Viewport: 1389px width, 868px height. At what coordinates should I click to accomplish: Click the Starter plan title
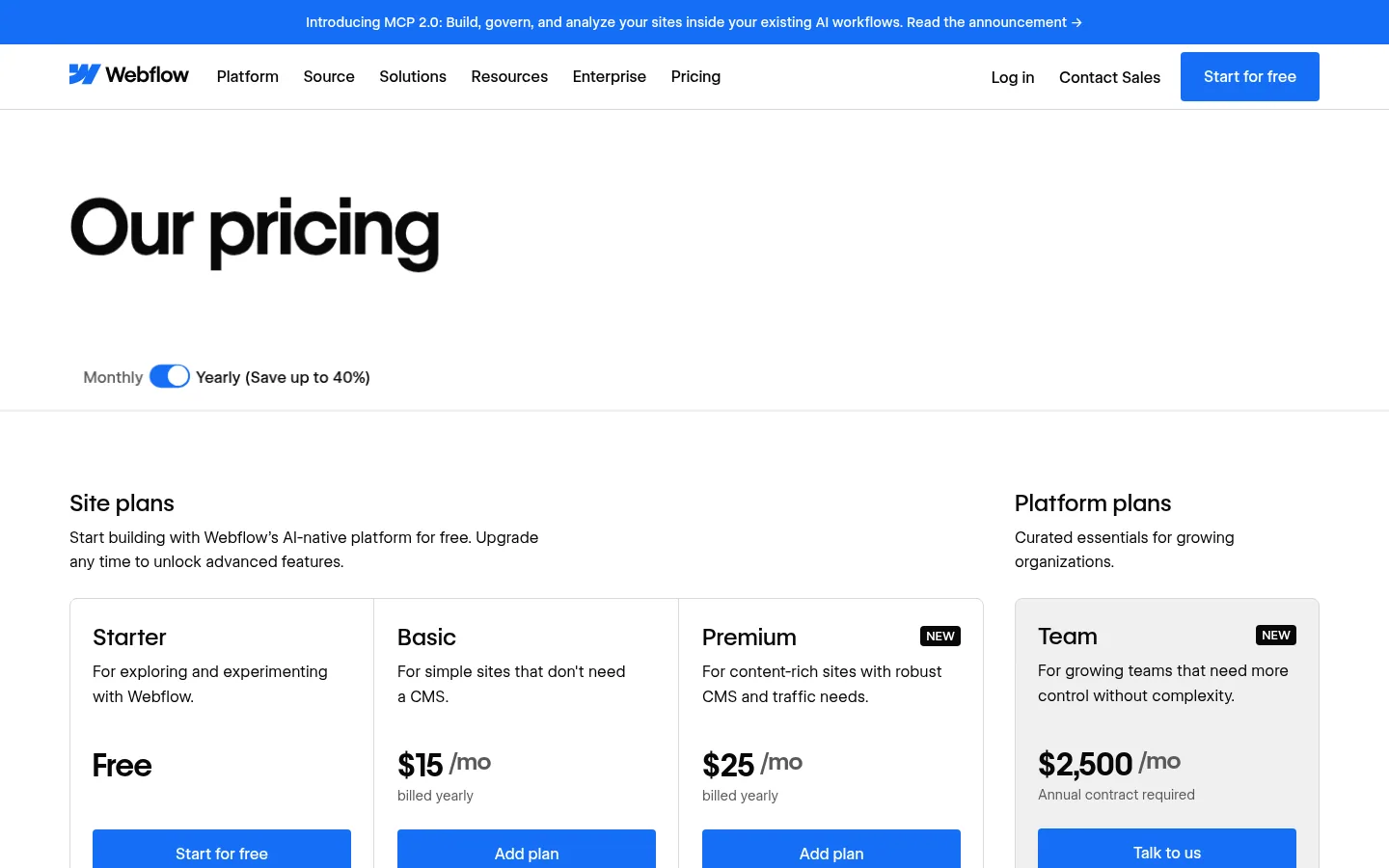tap(129, 637)
